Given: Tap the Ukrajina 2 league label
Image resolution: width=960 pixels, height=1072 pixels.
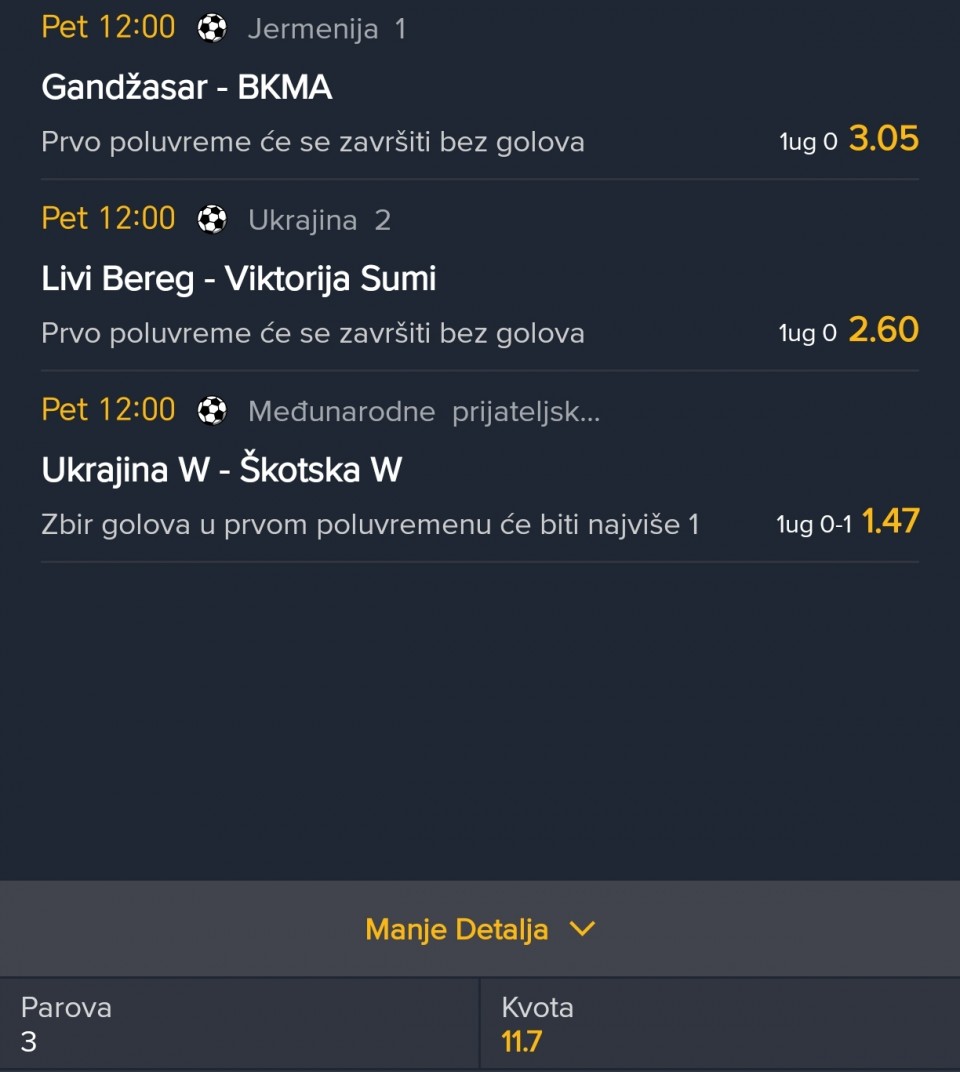Looking at the screenshot, I should (x=319, y=220).
